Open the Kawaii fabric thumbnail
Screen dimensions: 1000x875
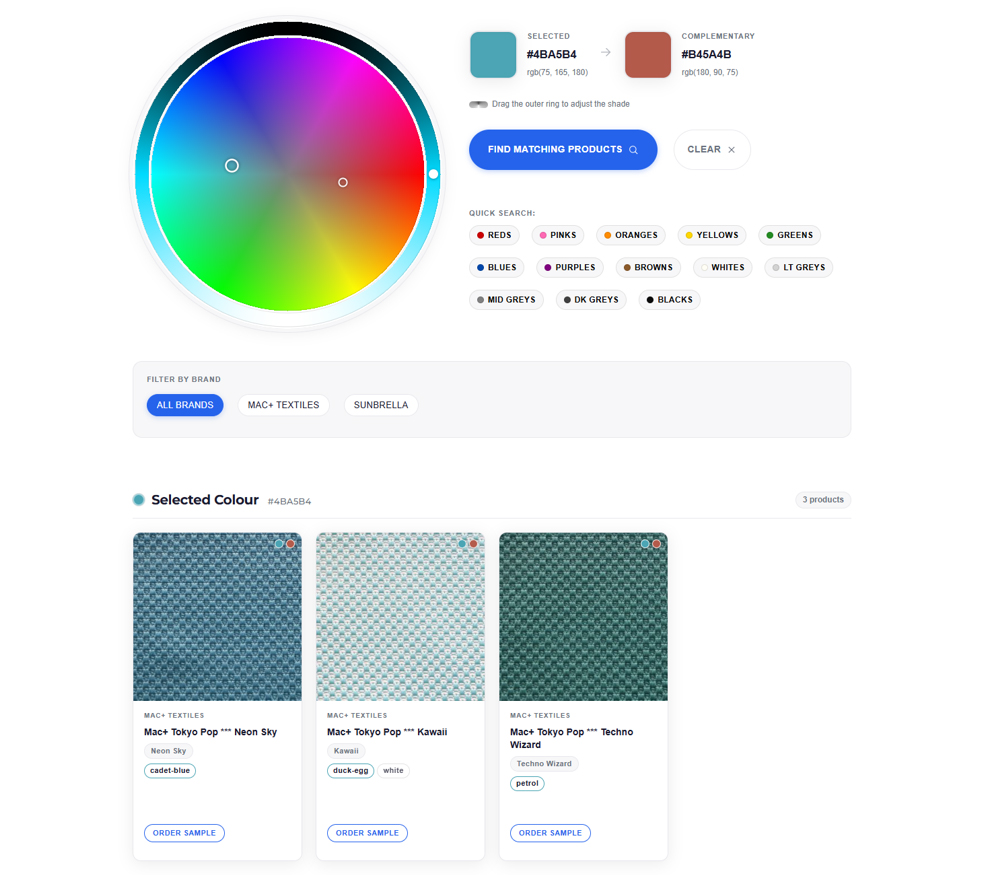pyautogui.click(x=401, y=617)
